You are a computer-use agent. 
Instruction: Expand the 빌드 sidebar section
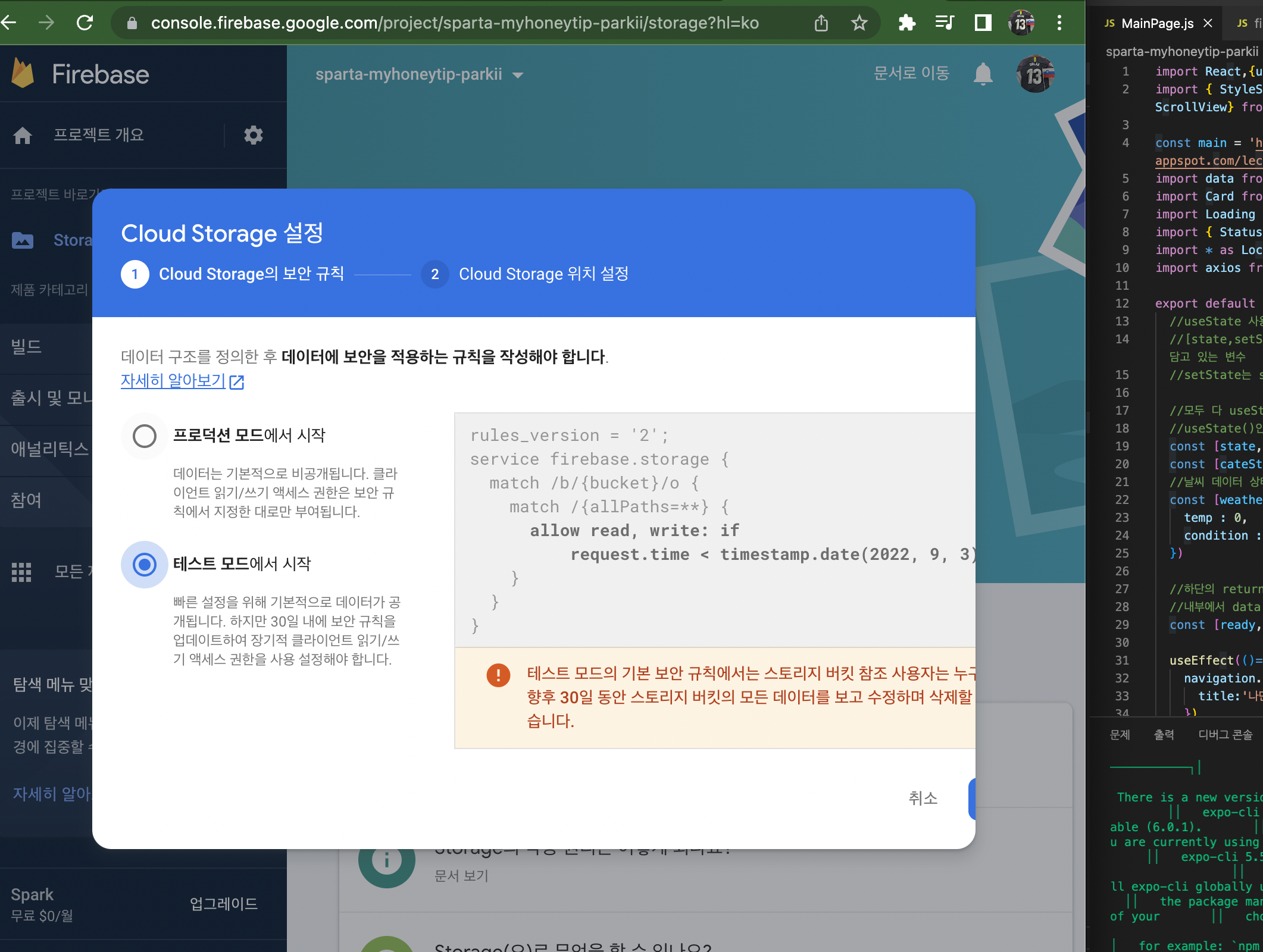click(46, 346)
